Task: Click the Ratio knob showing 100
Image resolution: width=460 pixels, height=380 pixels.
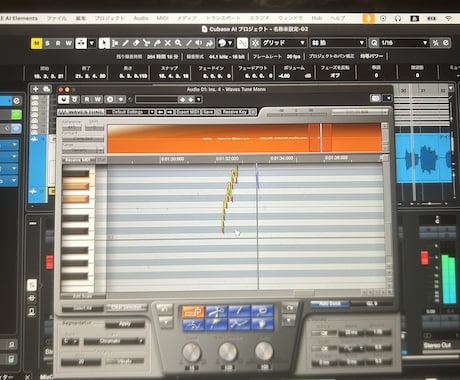Action: (264, 351)
